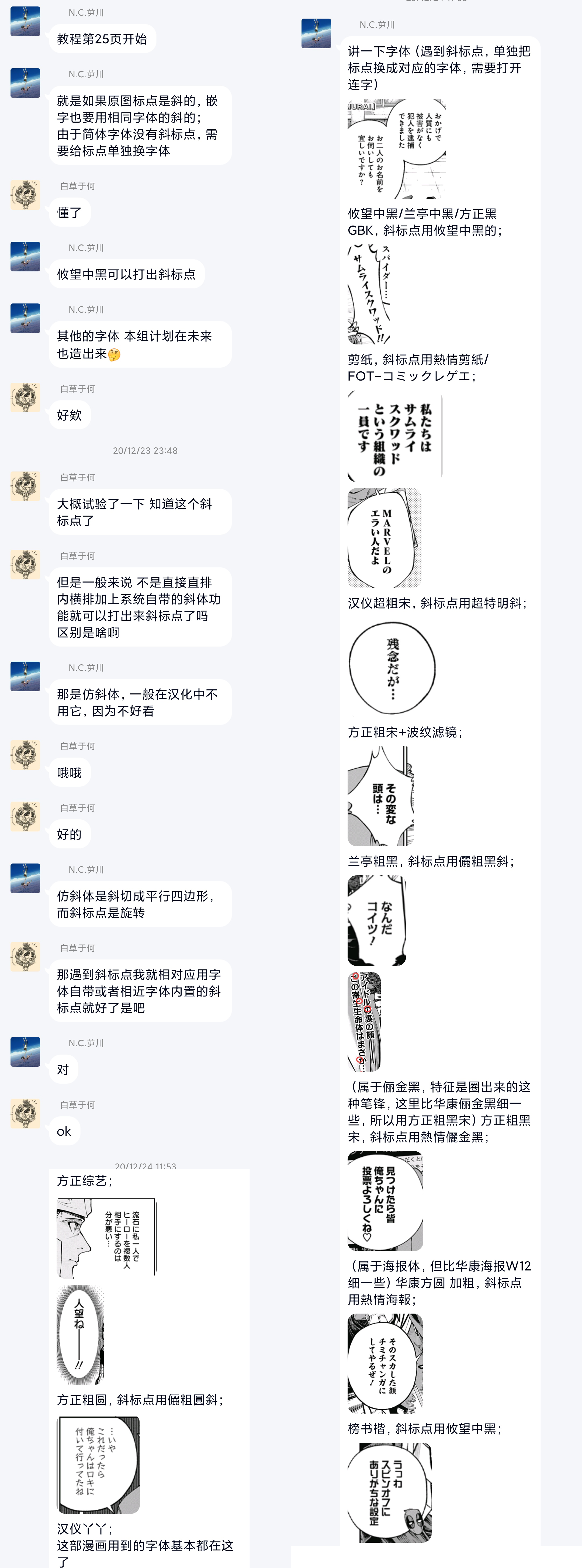Click N.C.泸川's avatar beside "教程第25页开始"
This screenshot has height=1568, width=582.
point(25,21)
